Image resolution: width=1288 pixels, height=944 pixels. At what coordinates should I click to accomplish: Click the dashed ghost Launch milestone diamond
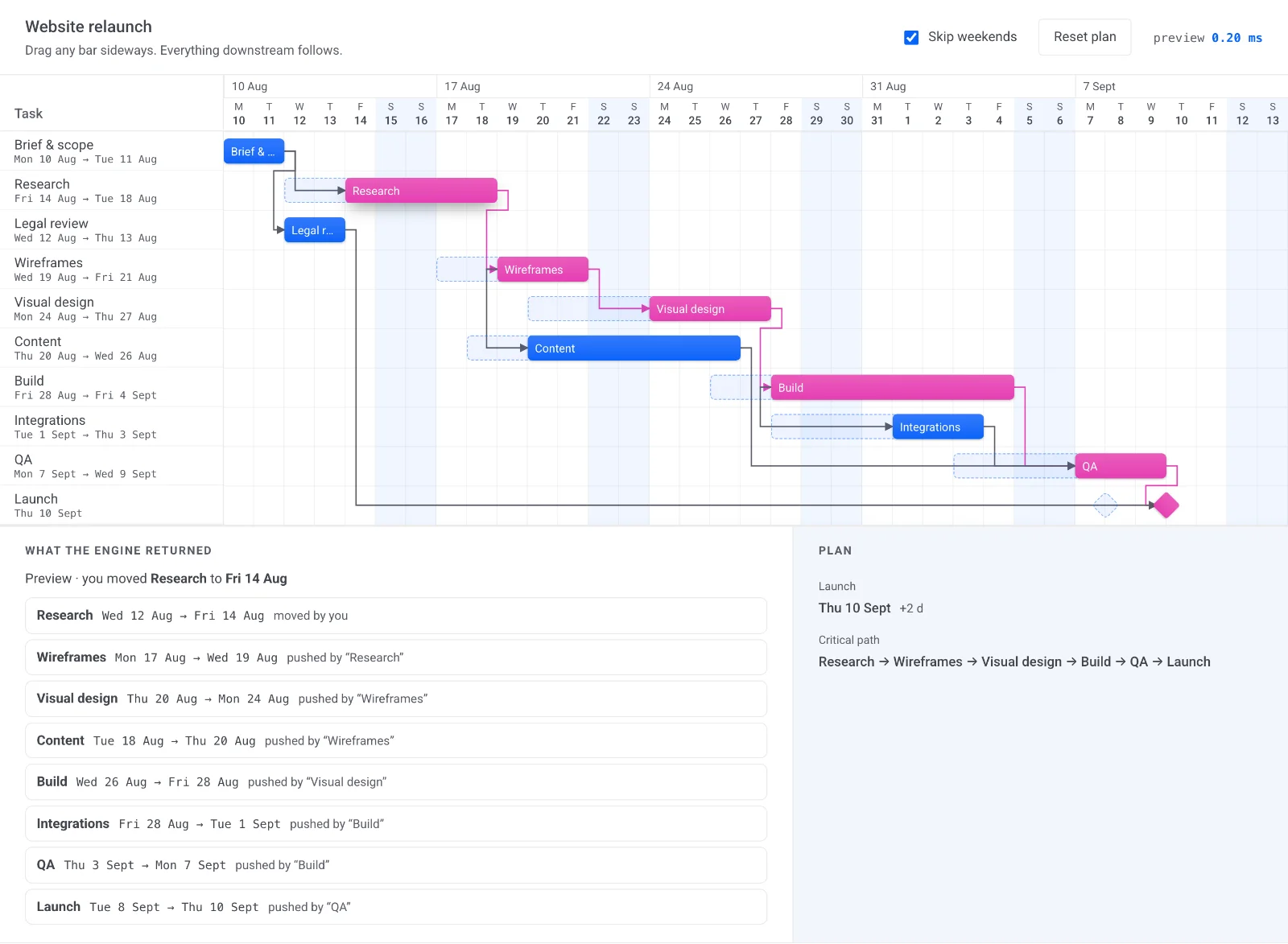[x=1105, y=505]
